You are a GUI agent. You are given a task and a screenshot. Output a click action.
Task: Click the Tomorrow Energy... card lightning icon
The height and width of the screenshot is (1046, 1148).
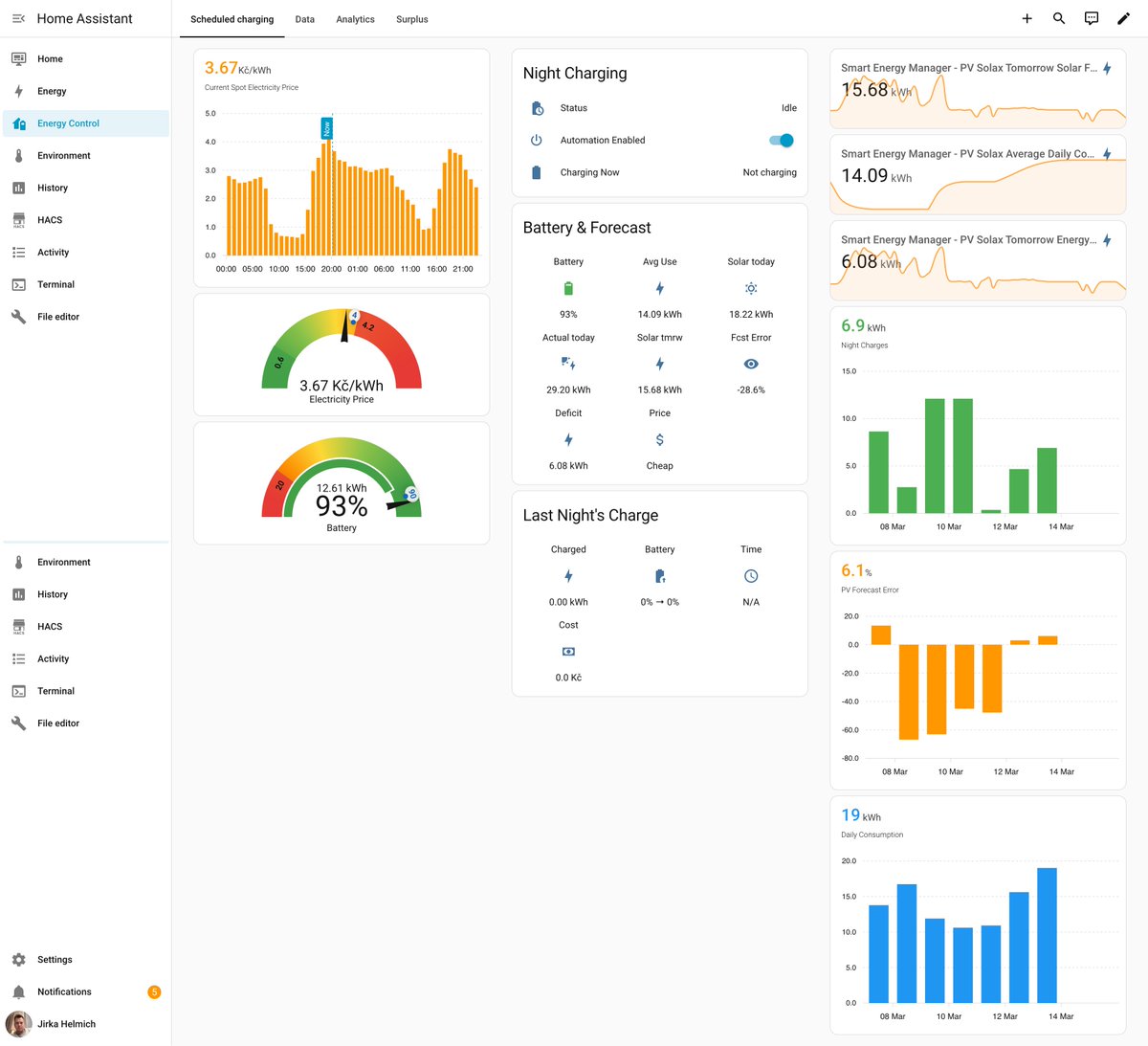pos(1107,240)
